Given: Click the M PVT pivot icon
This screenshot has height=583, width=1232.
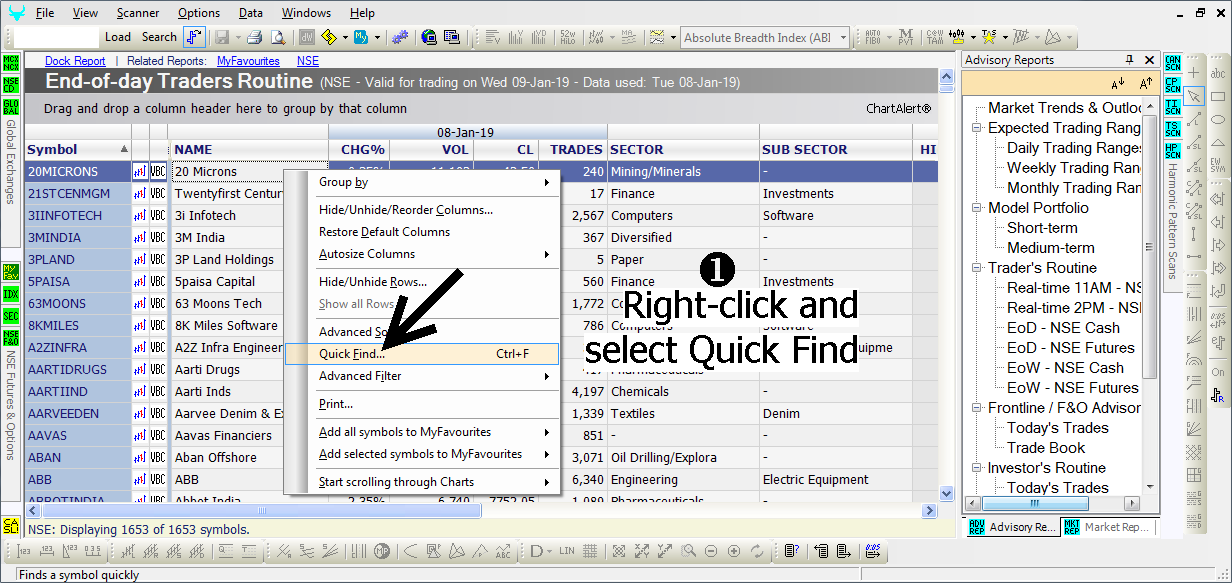Looking at the screenshot, I should point(906,37).
